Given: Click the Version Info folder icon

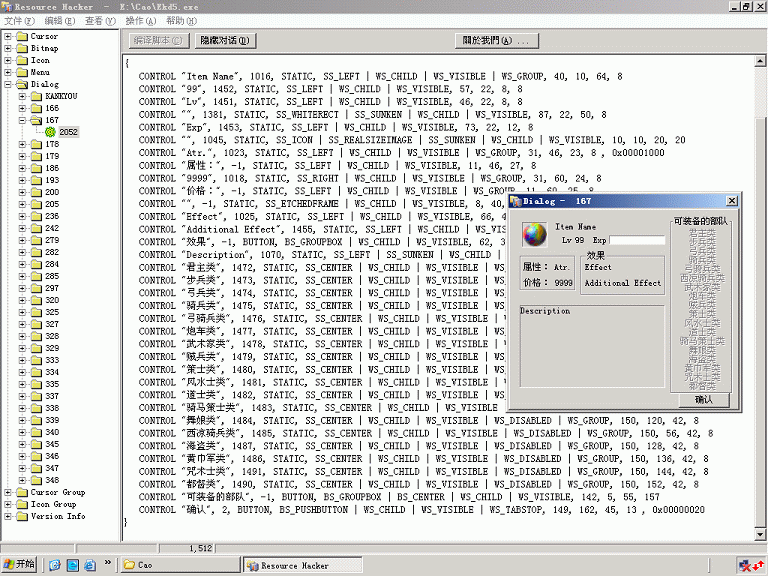Looking at the screenshot, I should [22, 516].
